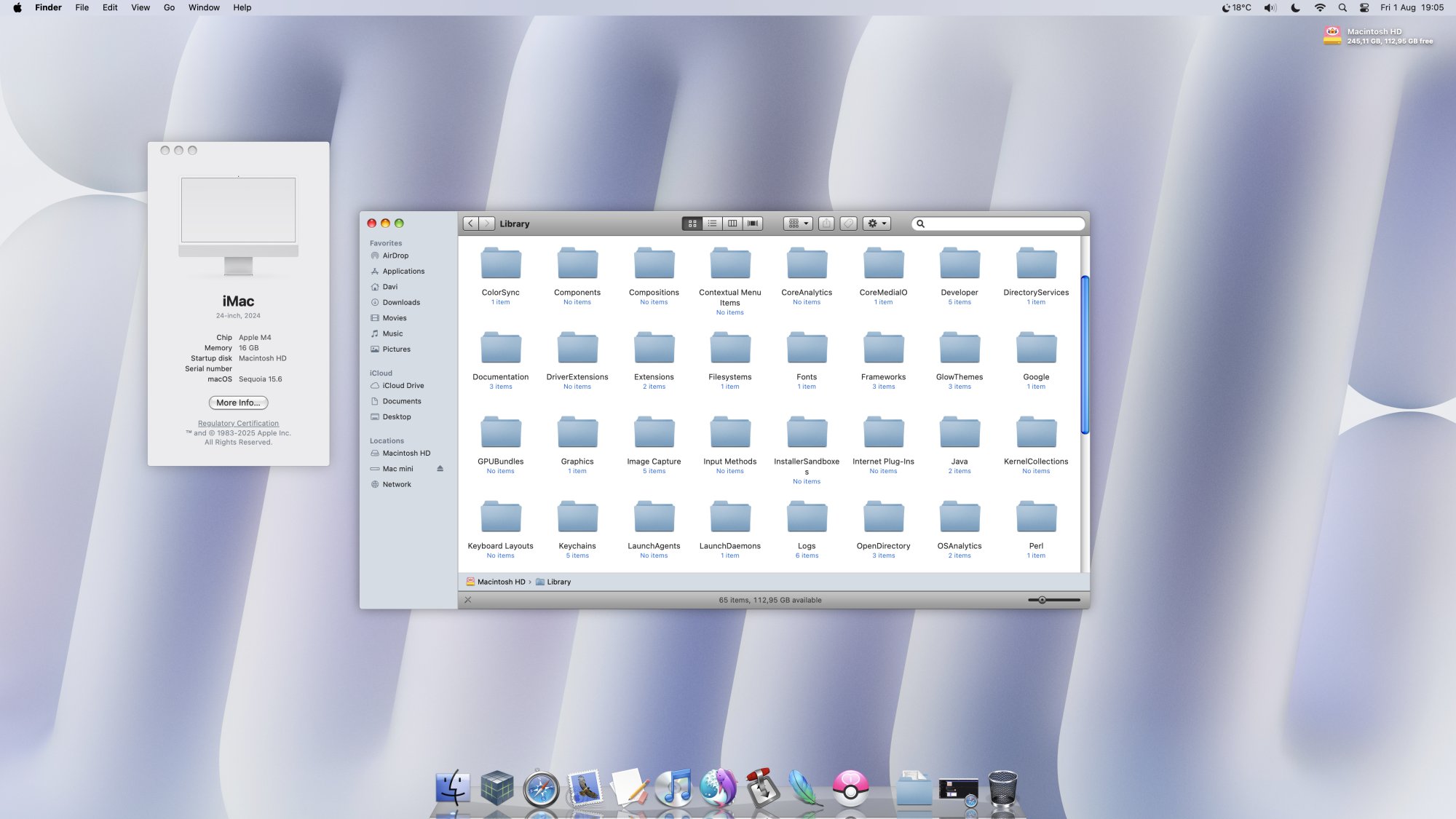This screenshot has width=1456, height=819.
Task: Open AirDrop in the sidebar
Action: 395,256
